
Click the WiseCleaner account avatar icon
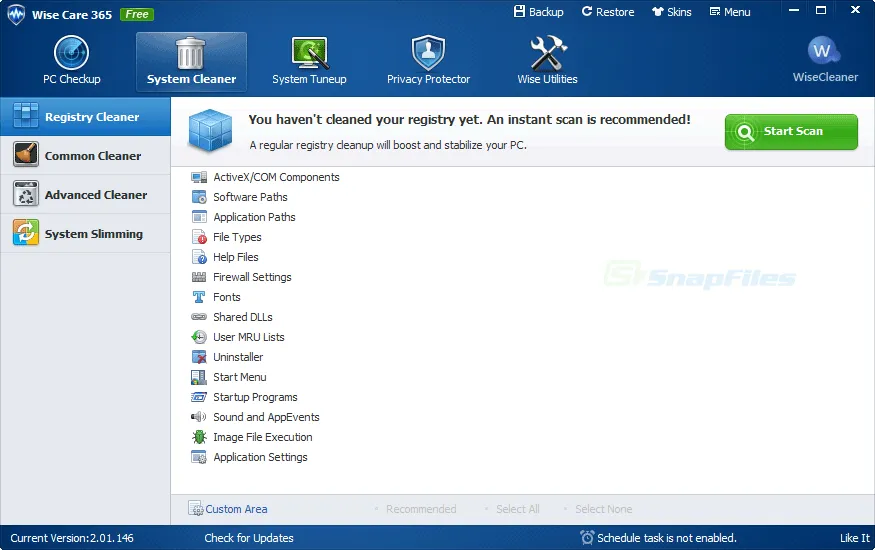824,51
